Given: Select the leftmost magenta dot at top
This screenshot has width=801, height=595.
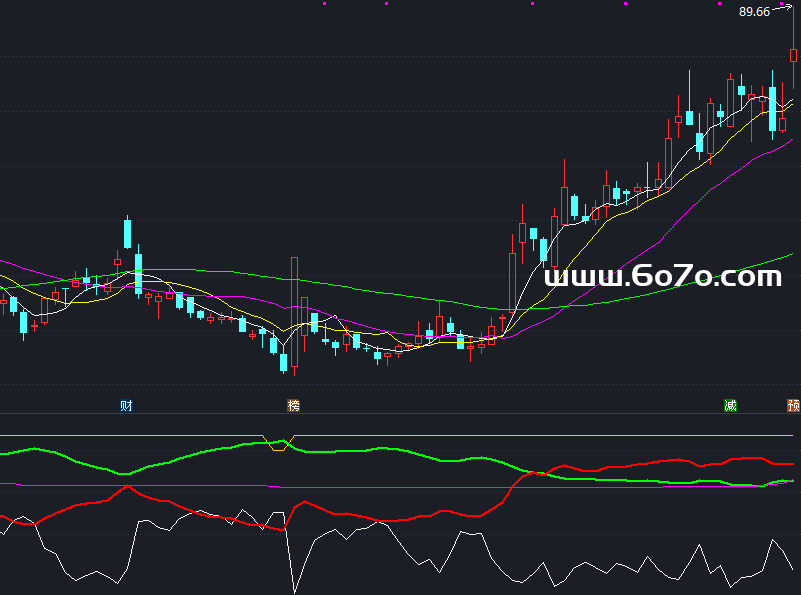Looking at the screenshot, I should tap(325, 4).
